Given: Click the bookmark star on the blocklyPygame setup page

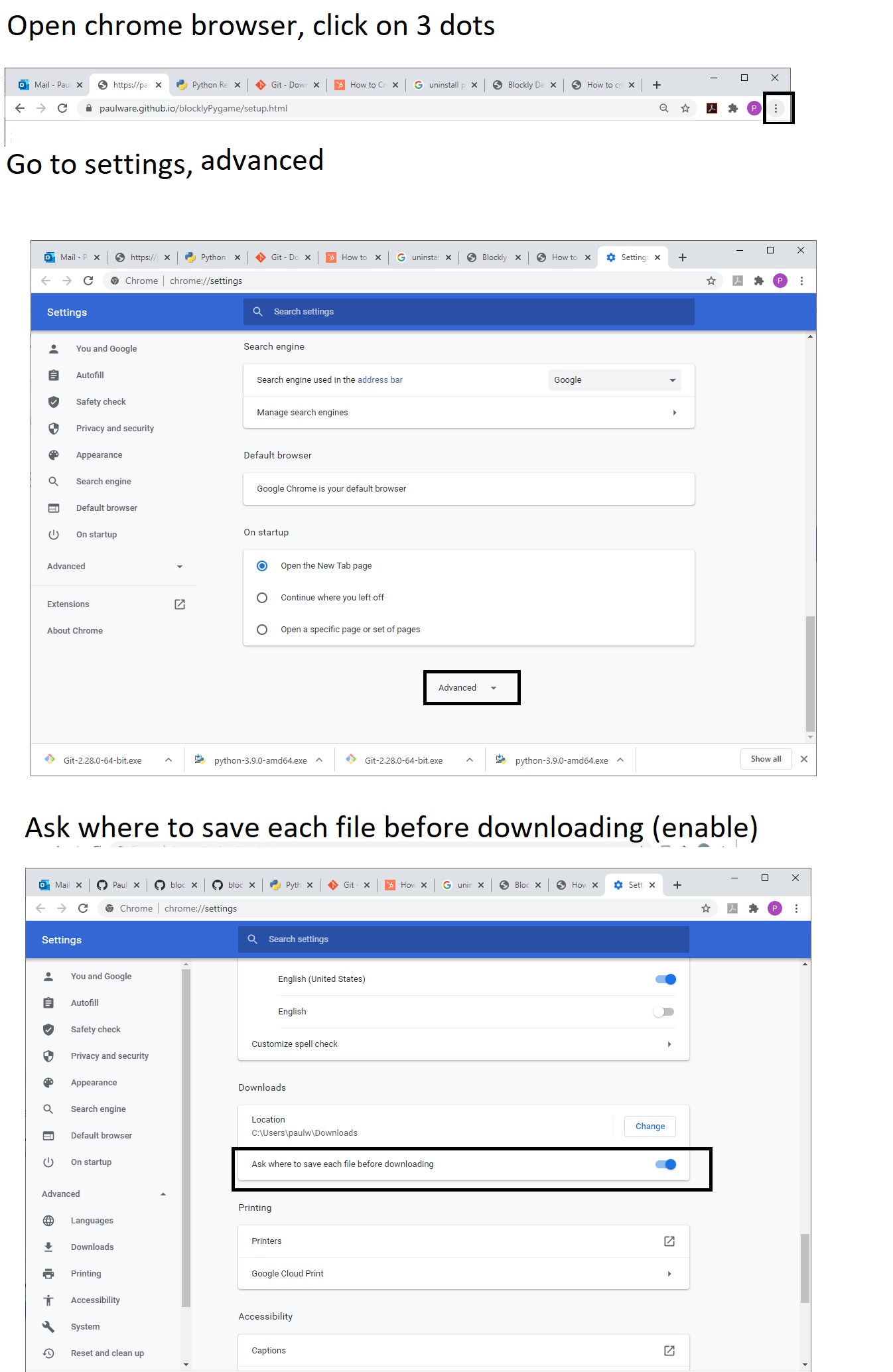Looking at the screenshot, I should [x=685, y=108].
